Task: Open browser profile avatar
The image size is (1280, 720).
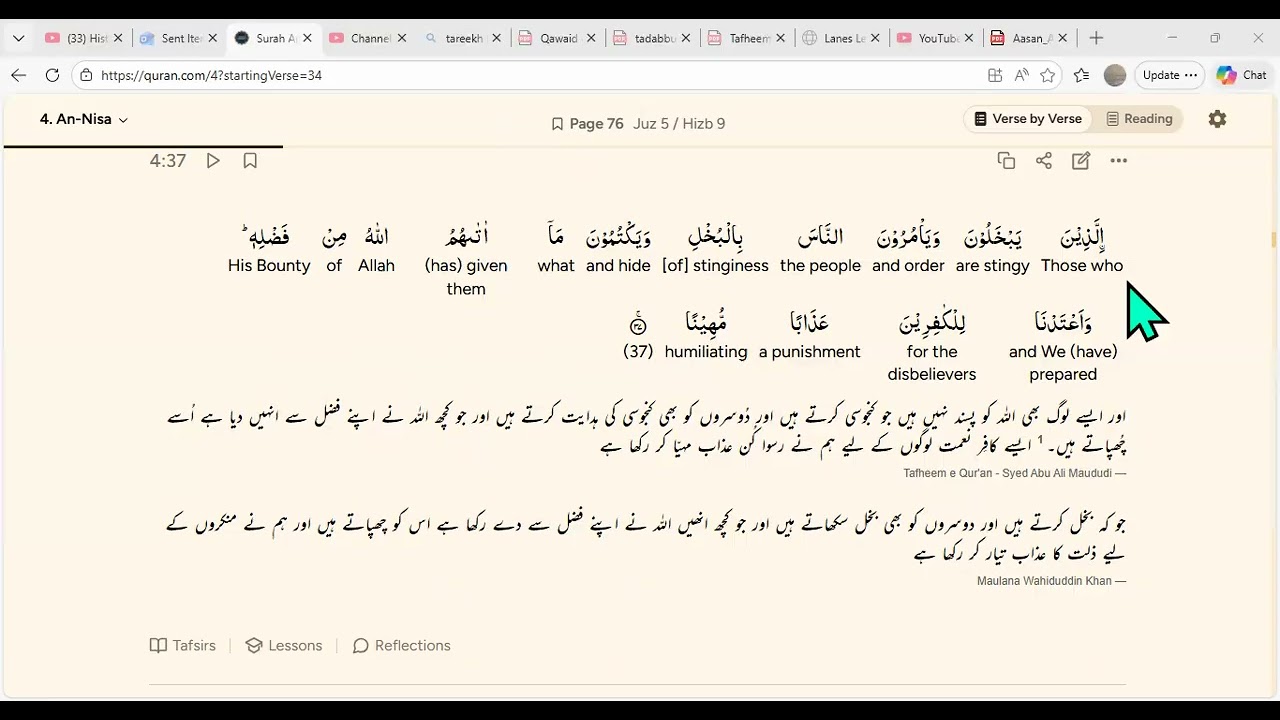Action: point(1115,75)
